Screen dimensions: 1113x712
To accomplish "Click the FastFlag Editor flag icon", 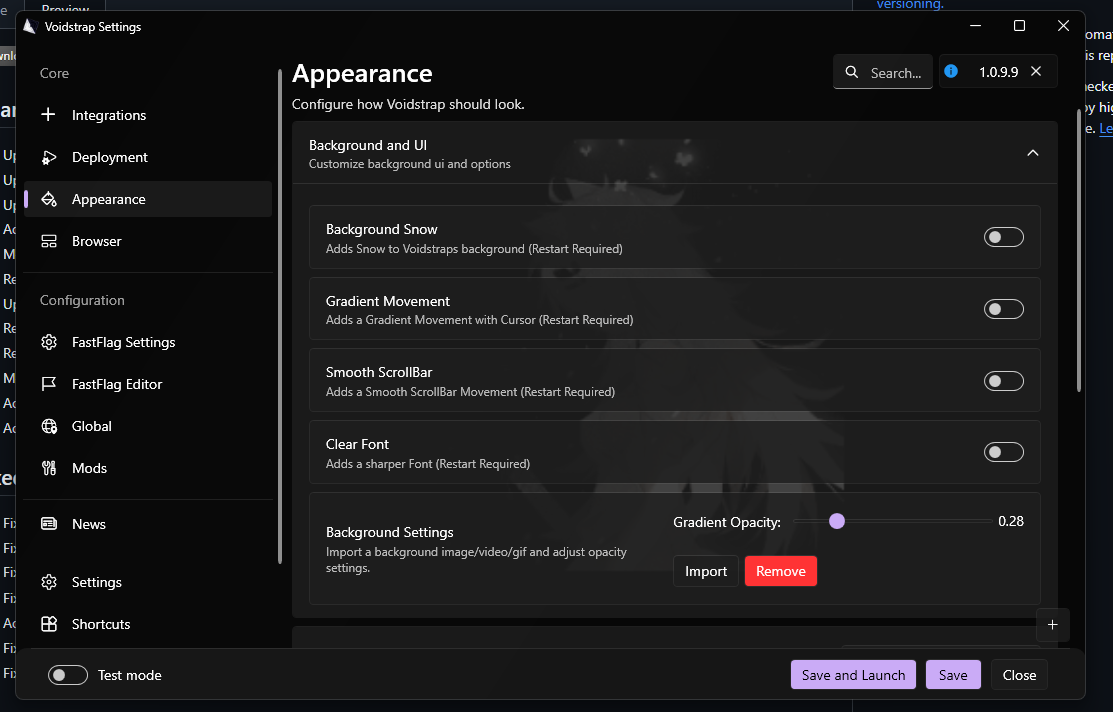I will pyautogui.click(x=48, y=384).
